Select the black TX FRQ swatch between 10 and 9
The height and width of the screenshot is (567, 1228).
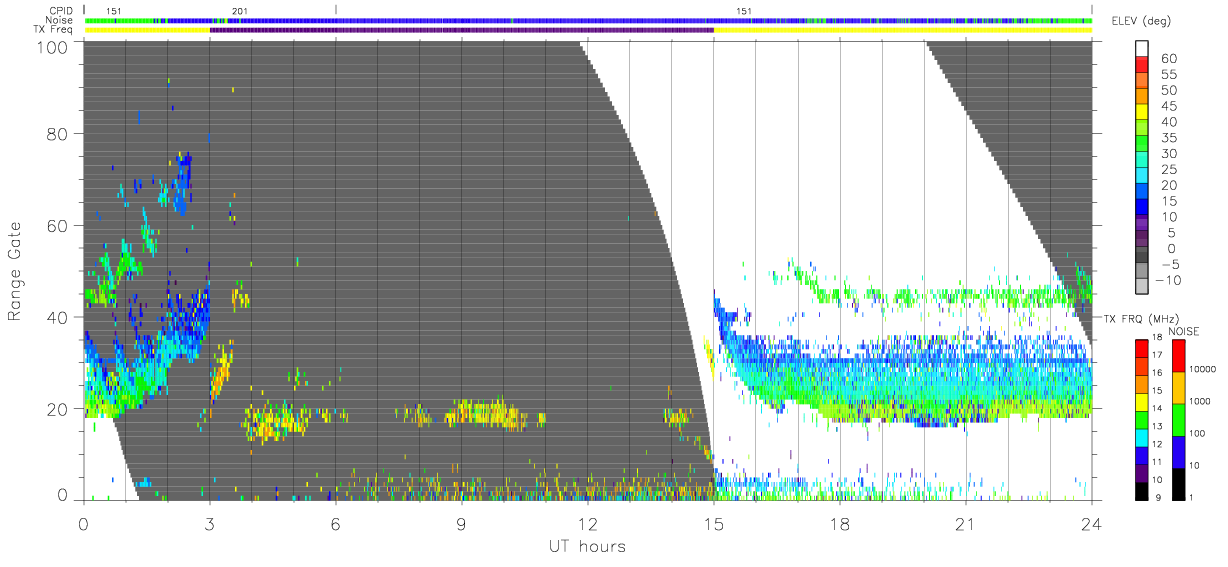[1142, 490]
